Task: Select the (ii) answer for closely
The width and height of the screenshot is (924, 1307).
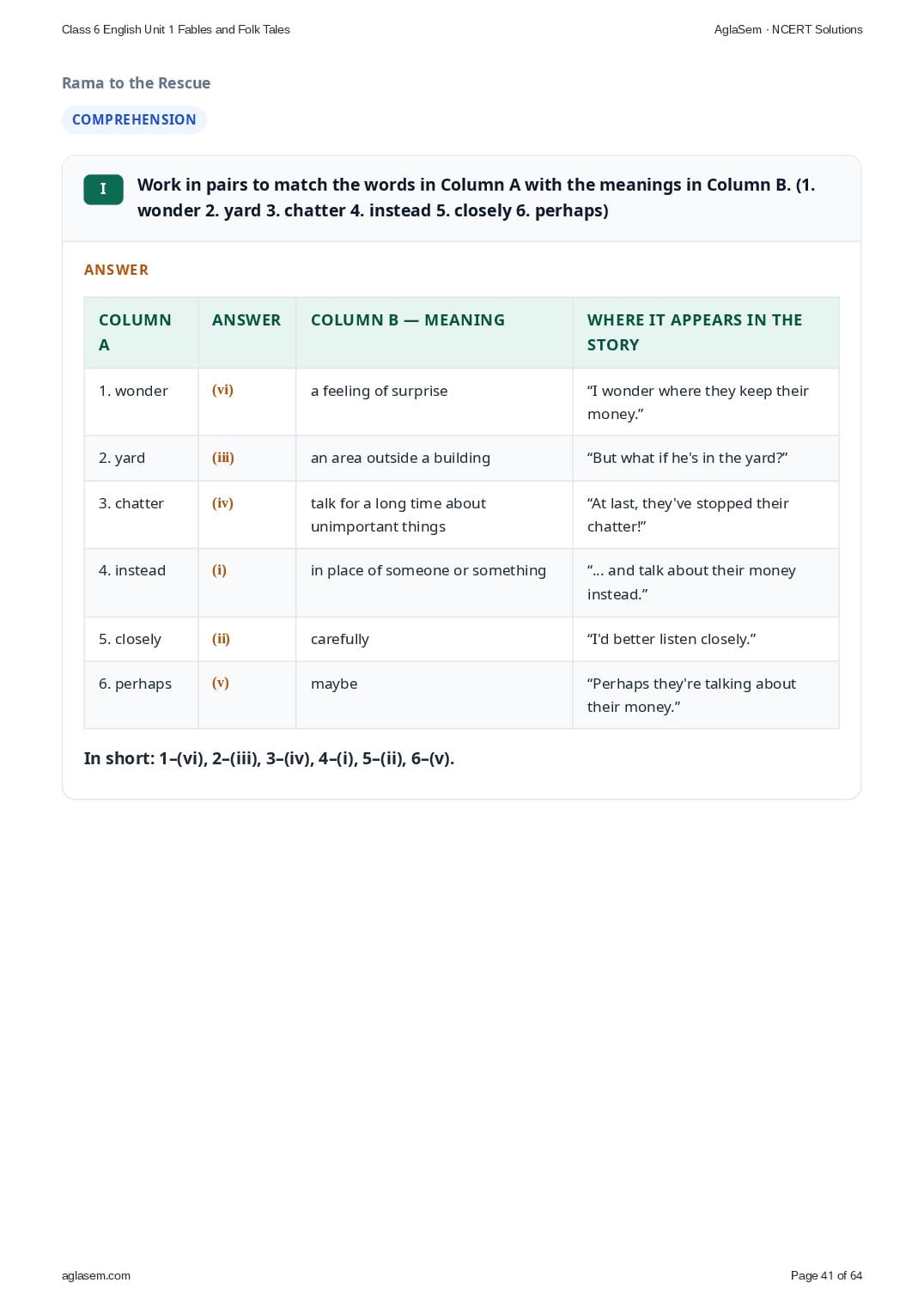Action: pyautogui.click(x=221, y=639)
